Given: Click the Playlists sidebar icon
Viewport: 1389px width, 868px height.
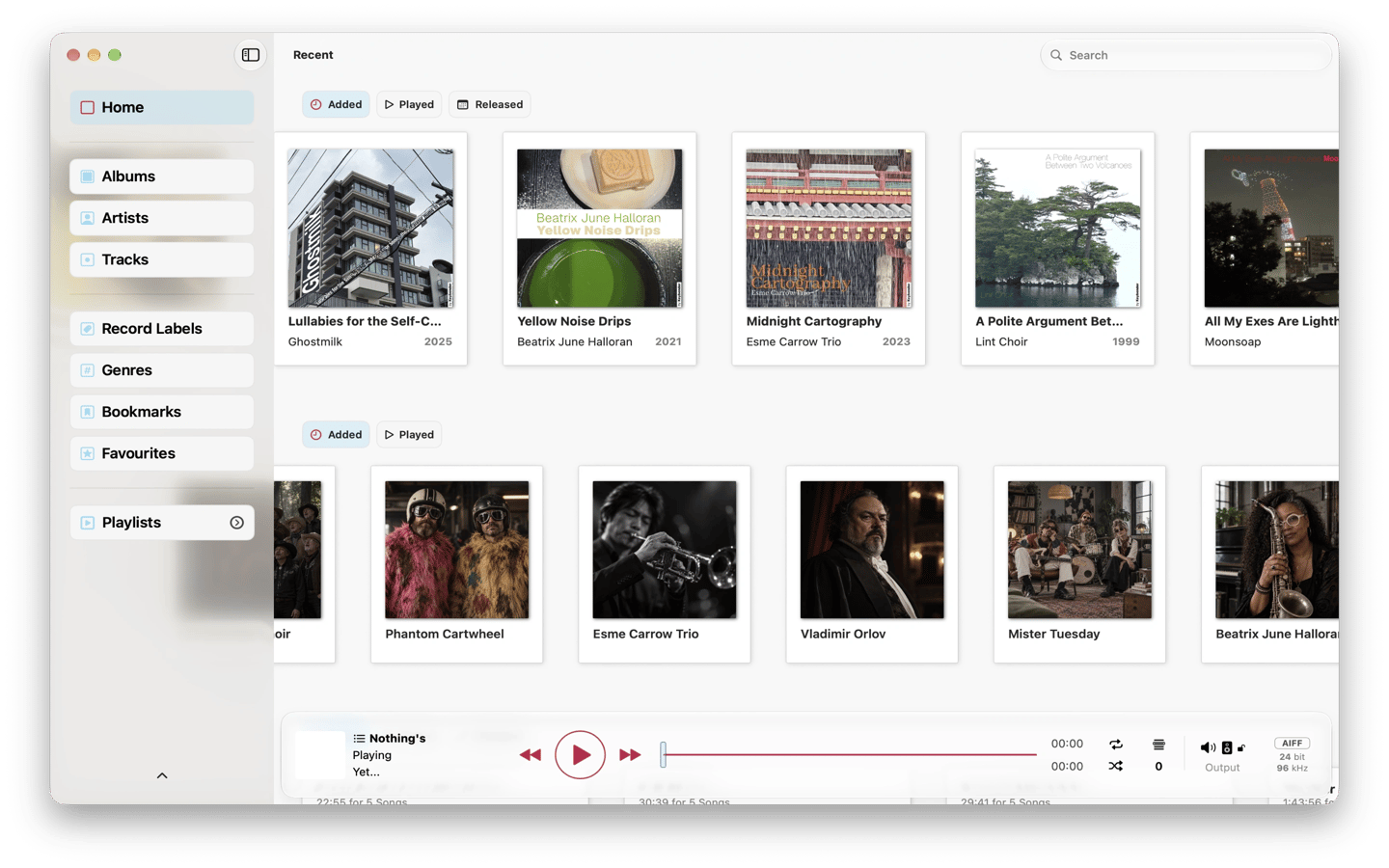Looking at the screenshot, I should (x=88, y=523).
